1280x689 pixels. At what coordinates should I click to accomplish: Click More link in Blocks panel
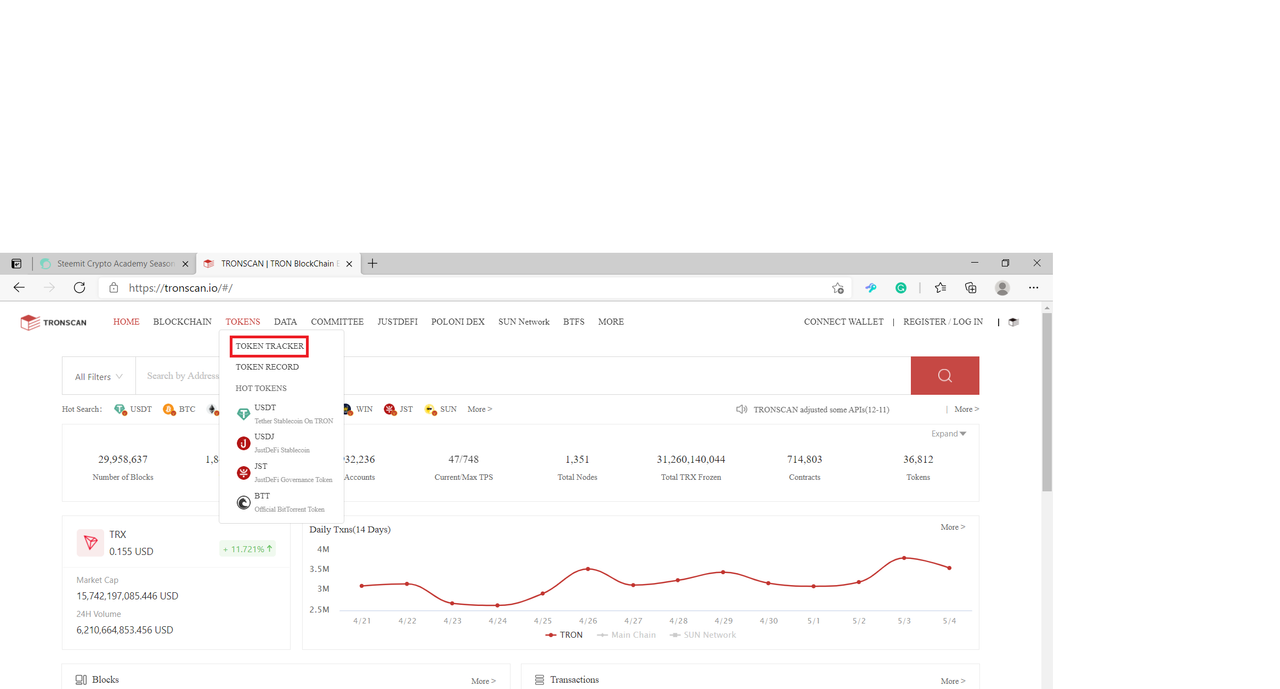point(483,681)
